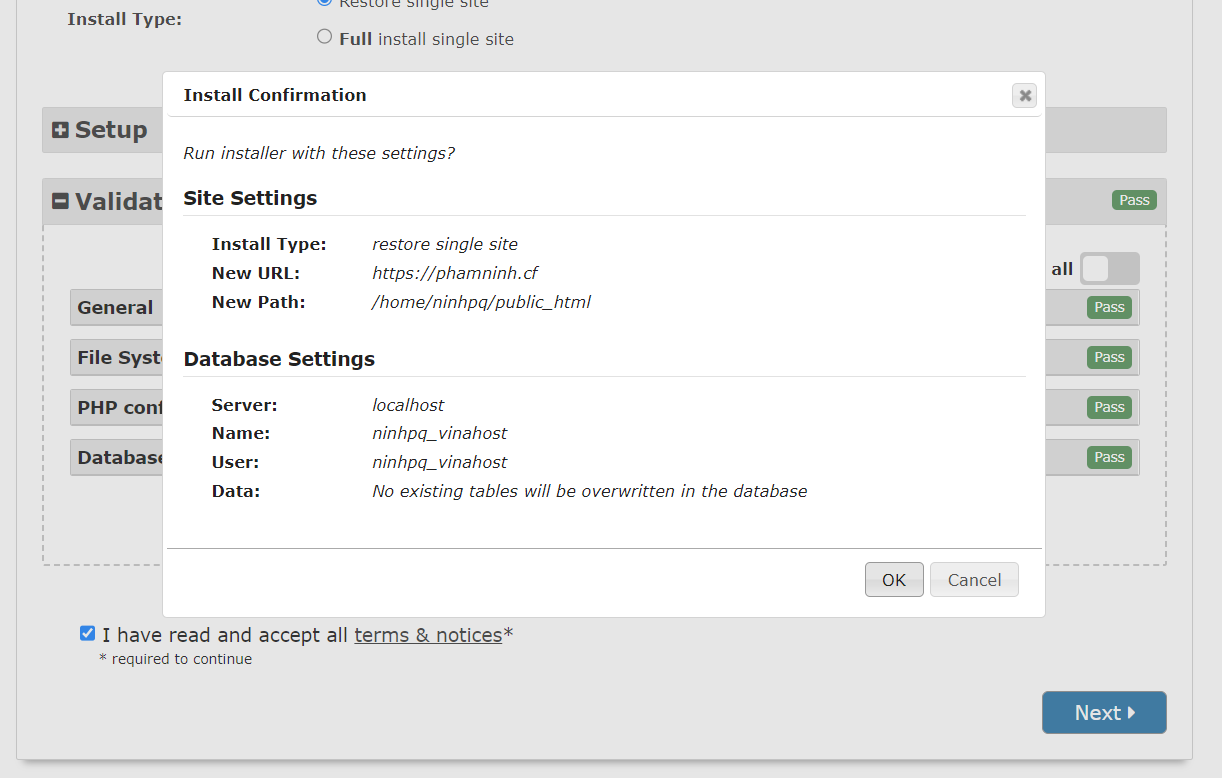Click the Next button
The height and width of the screenshot is (778, 1222).
[x=1103, y=713]
